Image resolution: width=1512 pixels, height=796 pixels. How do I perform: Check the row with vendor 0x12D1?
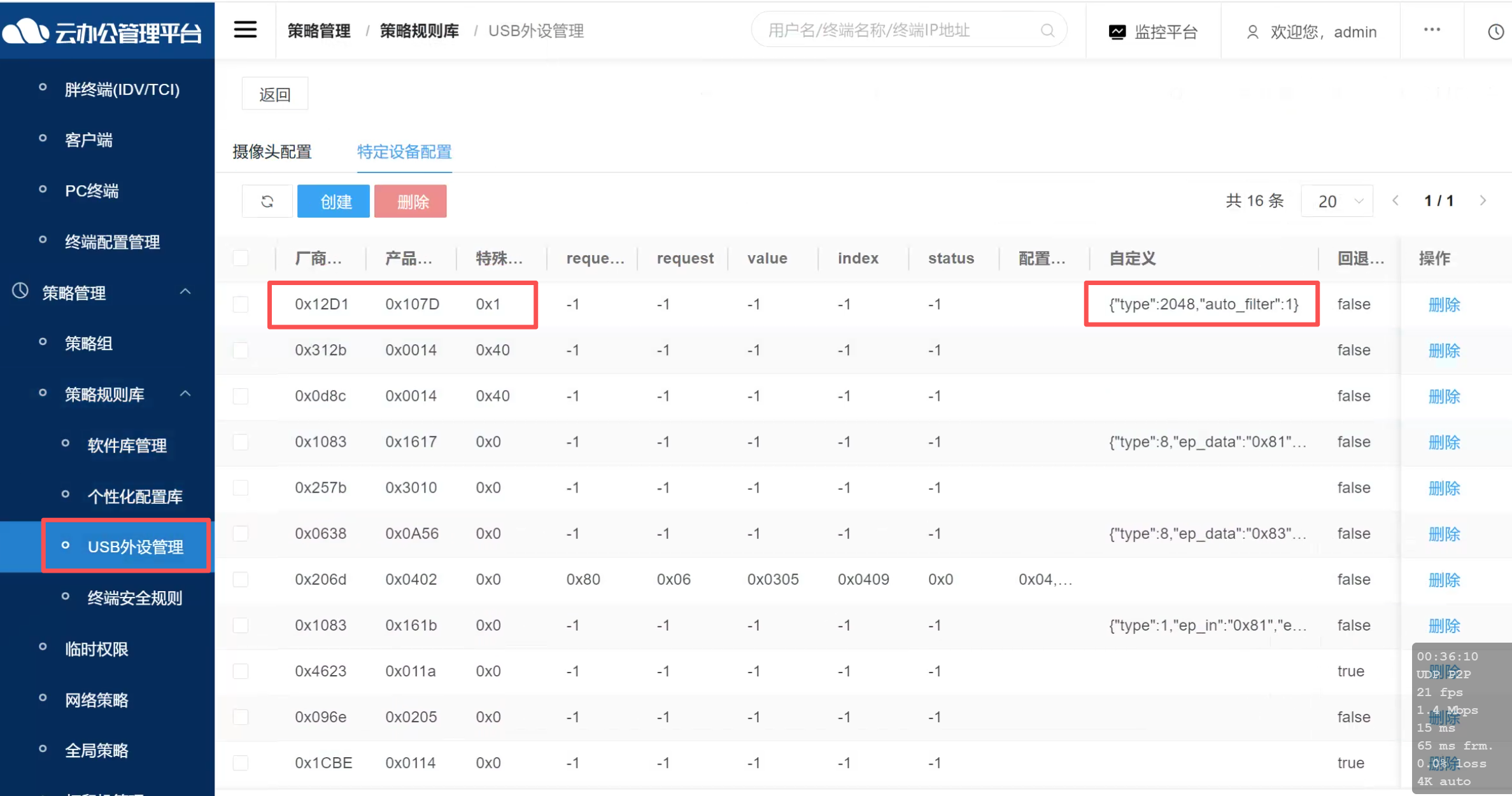241,304
